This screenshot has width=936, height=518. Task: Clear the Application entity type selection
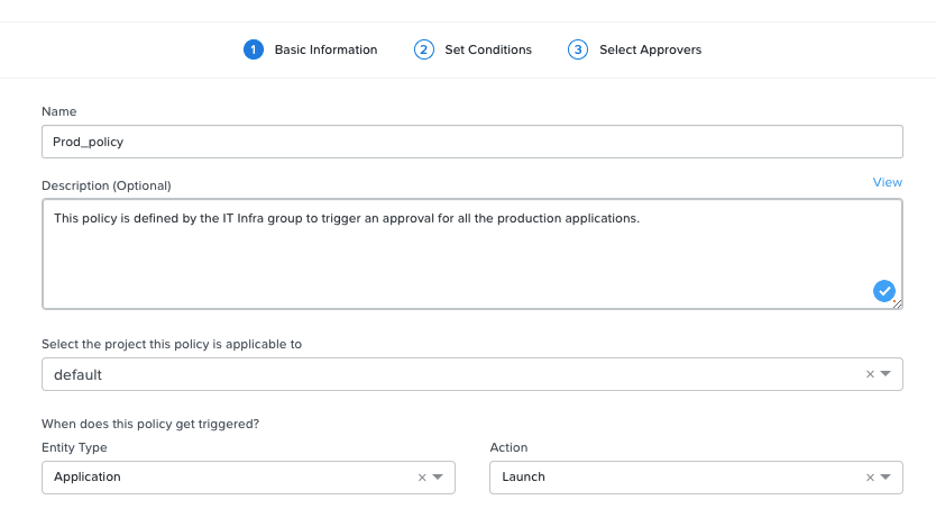click(x=422, y=477)
